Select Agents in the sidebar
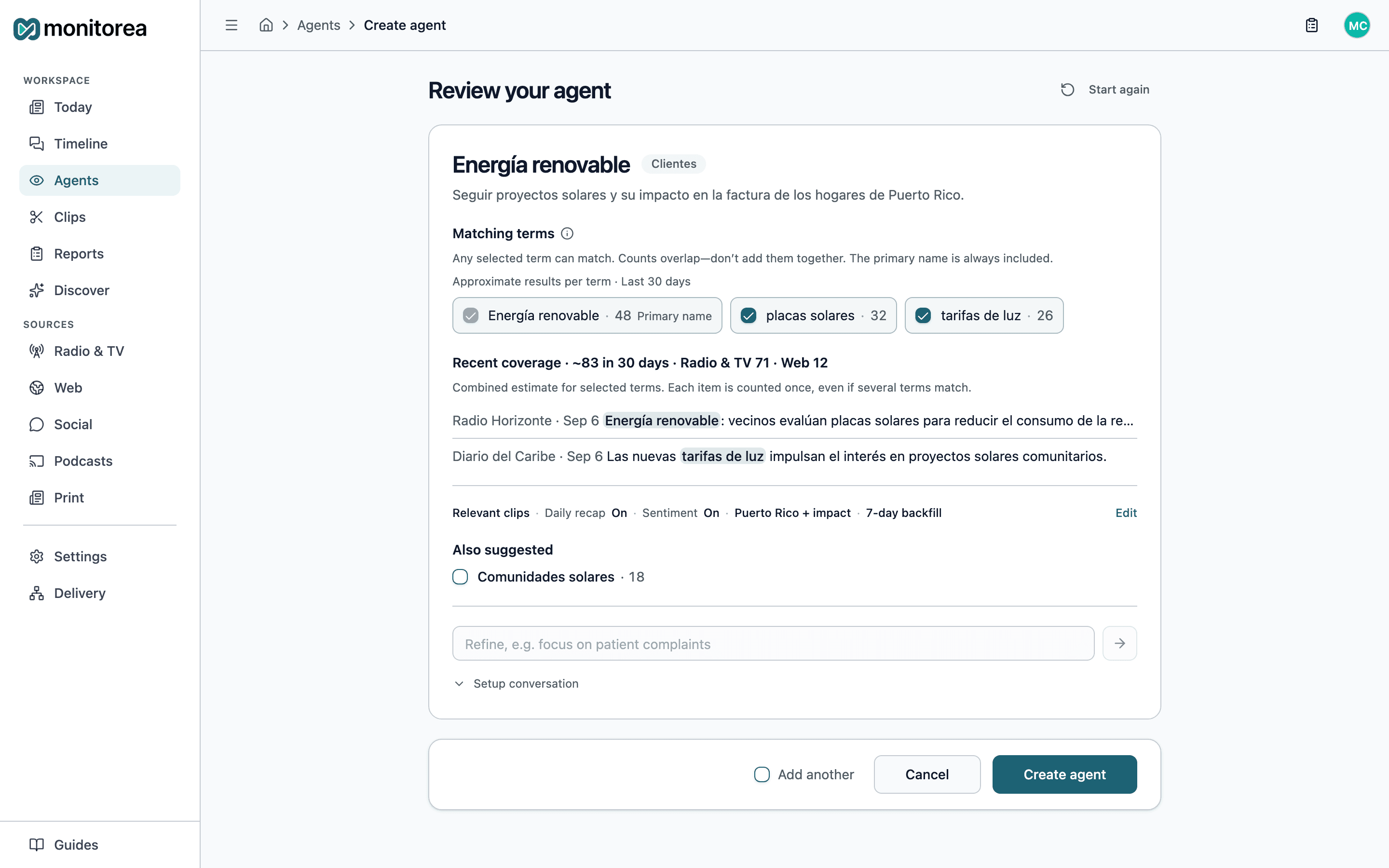The image size is (1389, 868). pos(99,180)
